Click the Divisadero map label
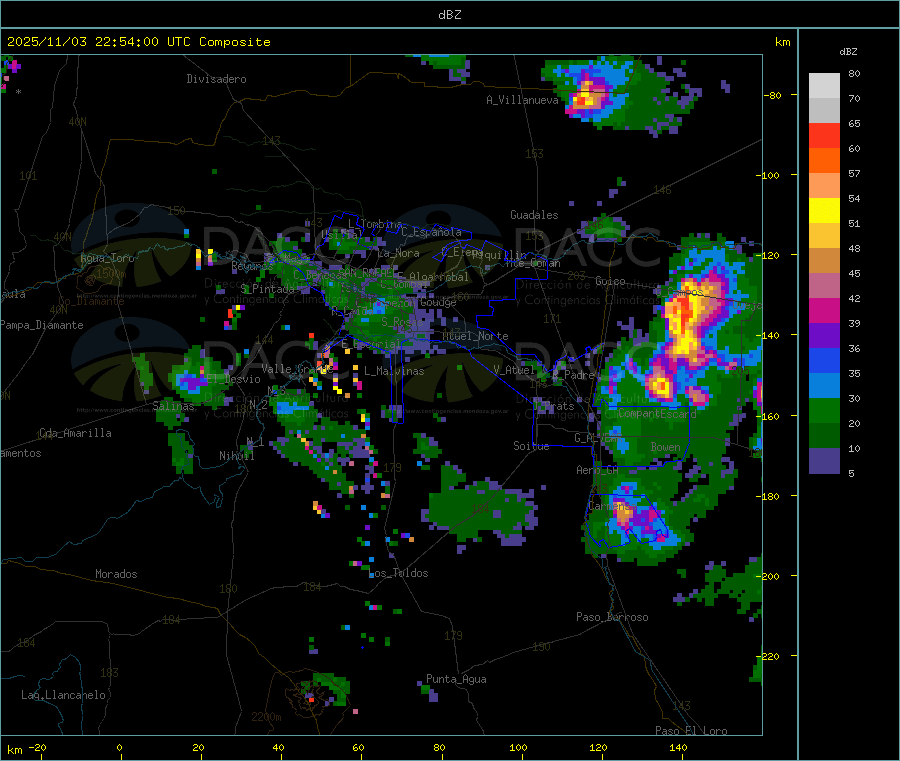 coord(216,79)
